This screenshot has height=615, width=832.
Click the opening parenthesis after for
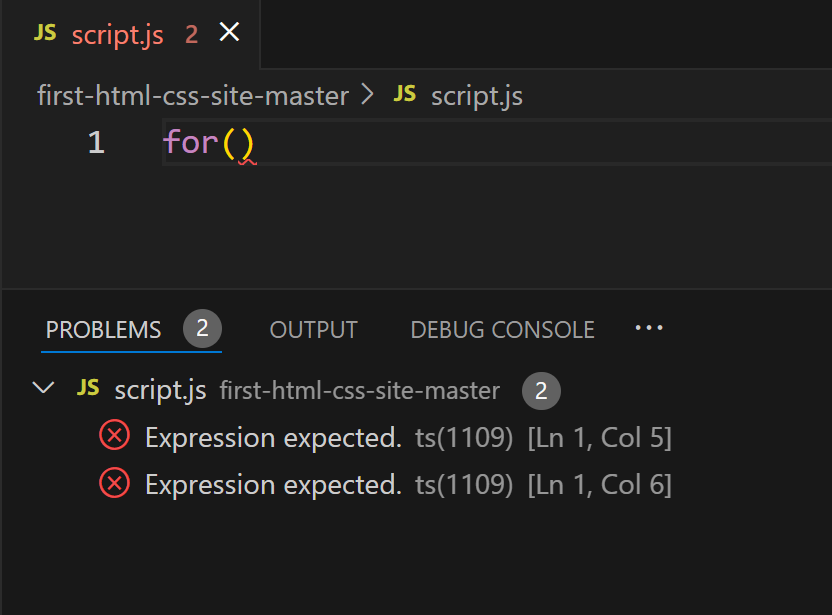click(229, 143)
